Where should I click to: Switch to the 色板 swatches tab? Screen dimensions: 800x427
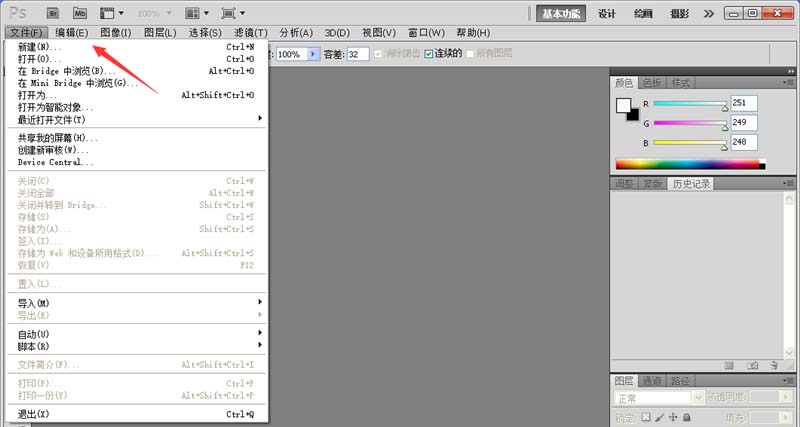652,83
